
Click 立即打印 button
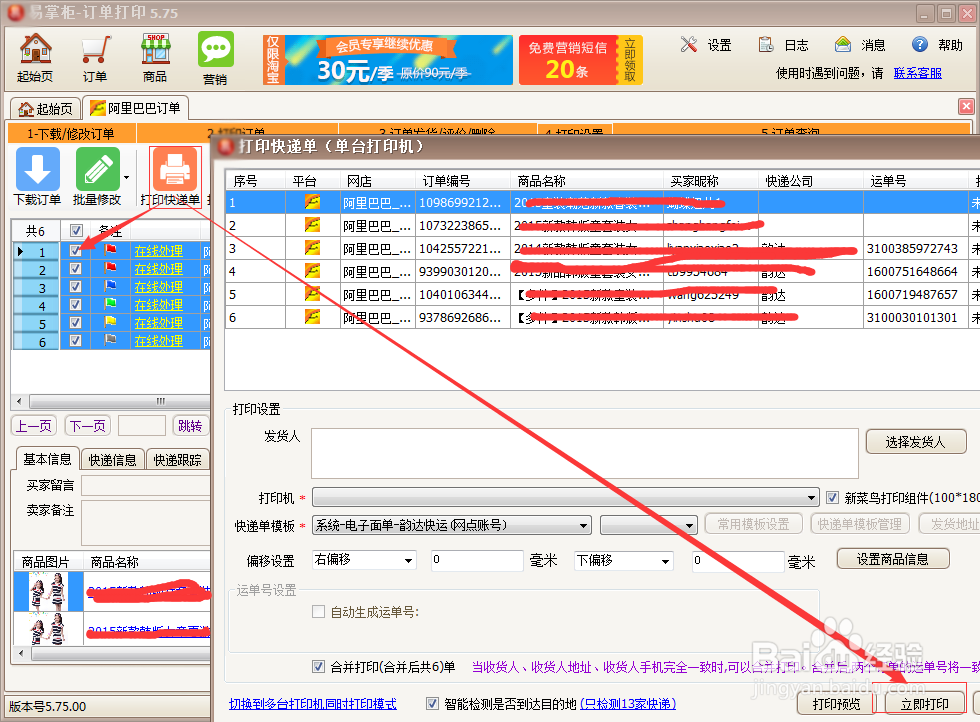point(925,704)
